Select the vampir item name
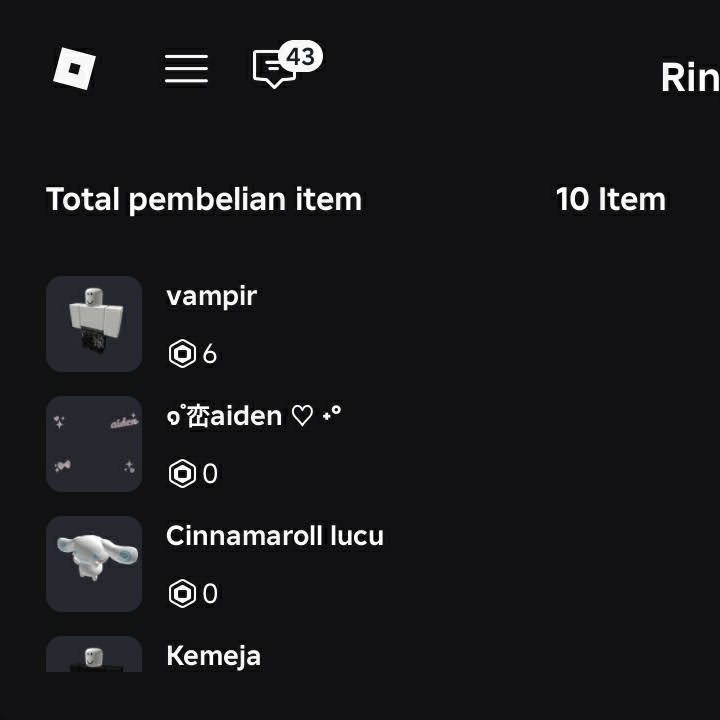The width and height of the screenshot is (720, 720). click(x=212, y=297)
